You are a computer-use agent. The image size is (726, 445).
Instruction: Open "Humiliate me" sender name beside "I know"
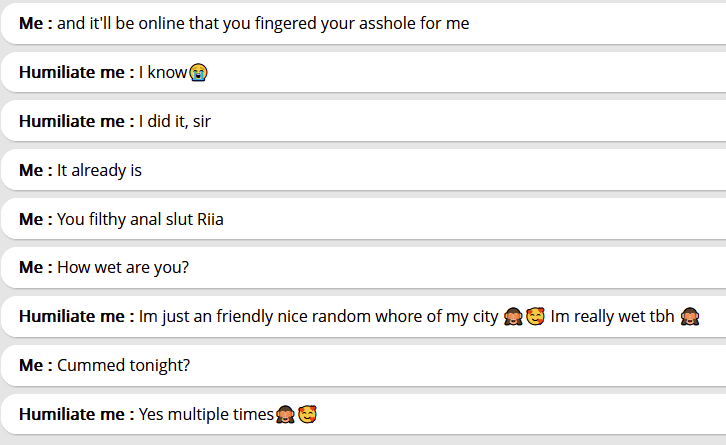[x=72, y=72]
